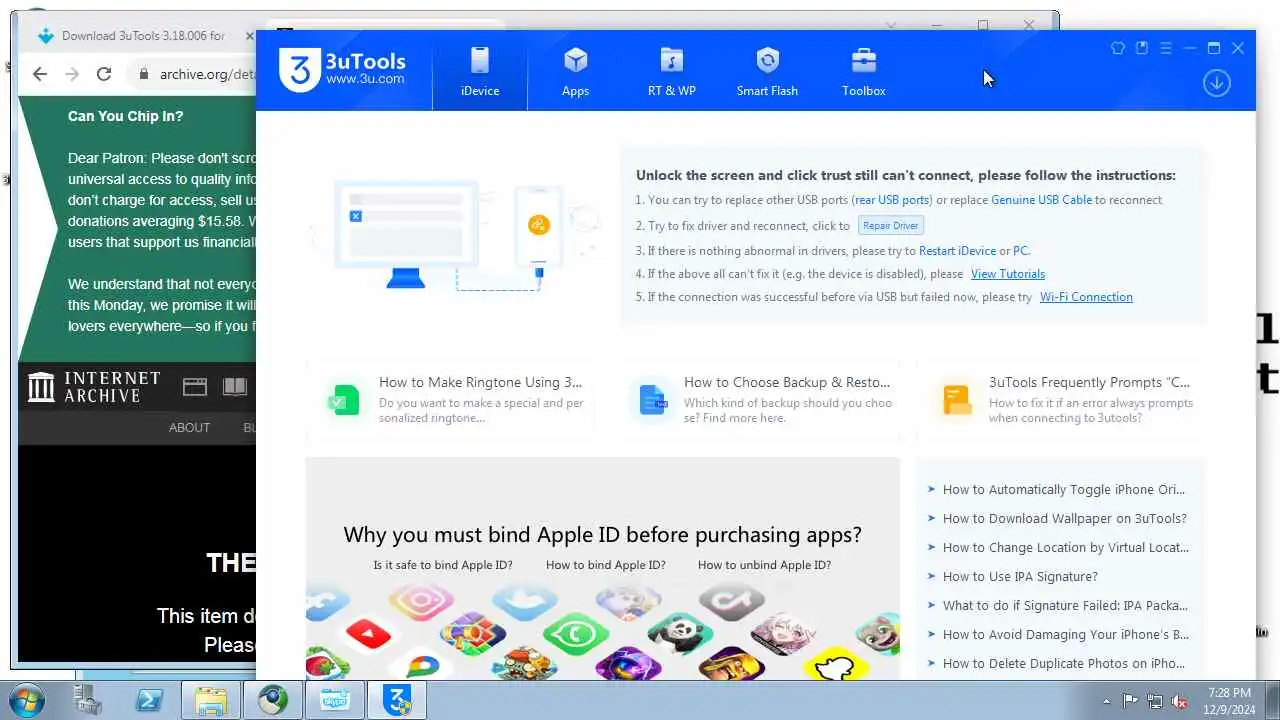This screenshot has width=1280, height=720.
Task: Click the Wi-Fi Connection link
Action: point(1086,297)
